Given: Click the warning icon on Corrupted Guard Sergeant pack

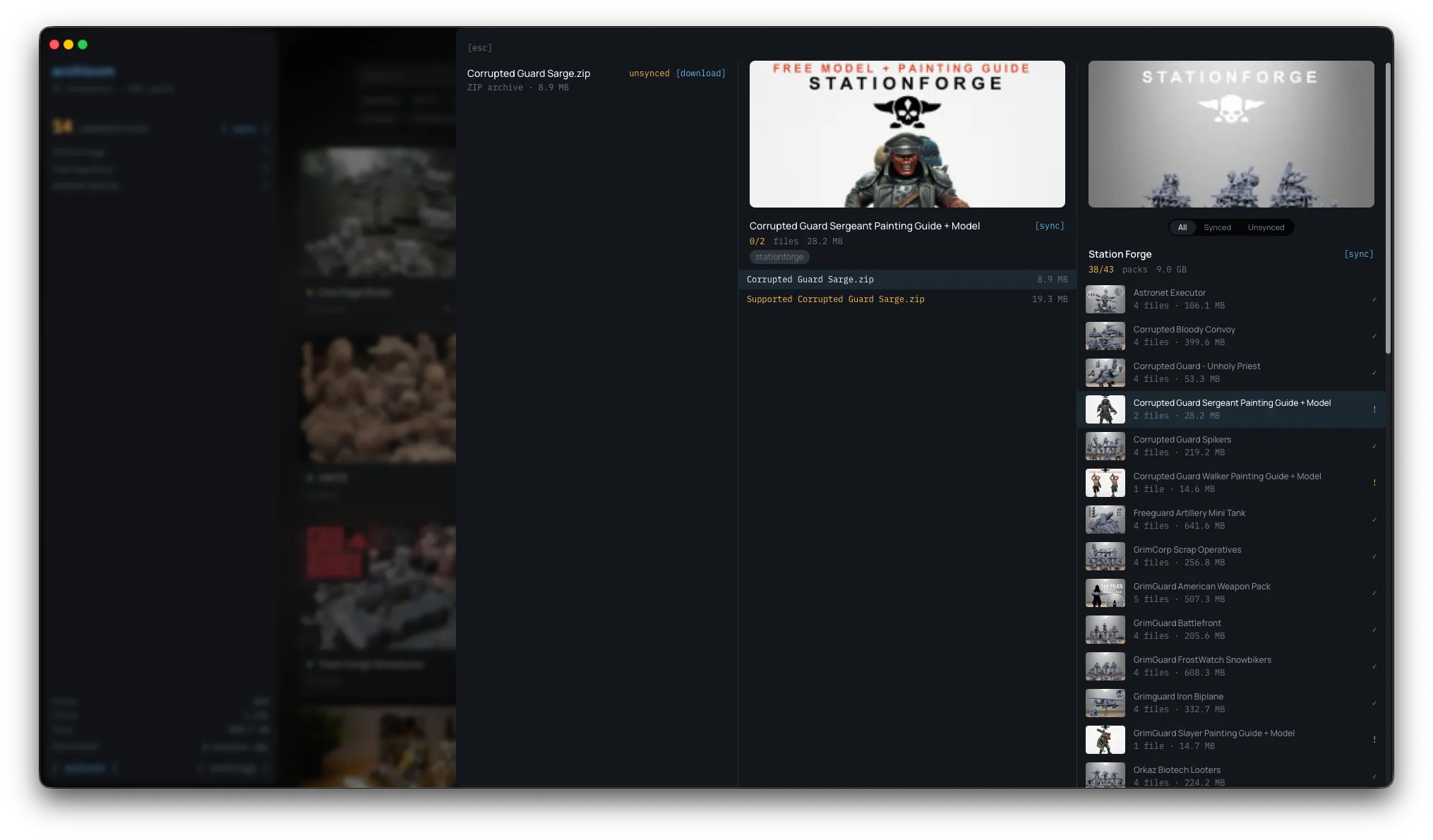Looking at the screenshot, I should (x=1374, y=409).
